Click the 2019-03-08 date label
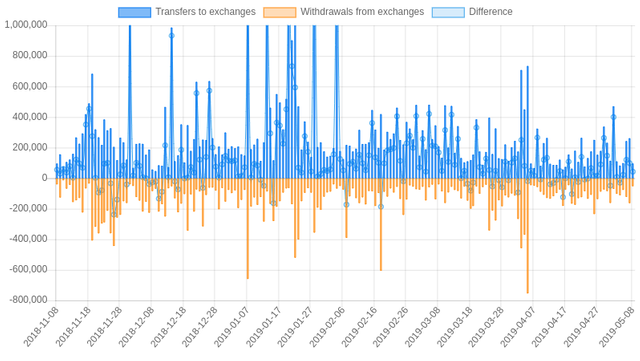640x361 pixels. click(422, 327)
